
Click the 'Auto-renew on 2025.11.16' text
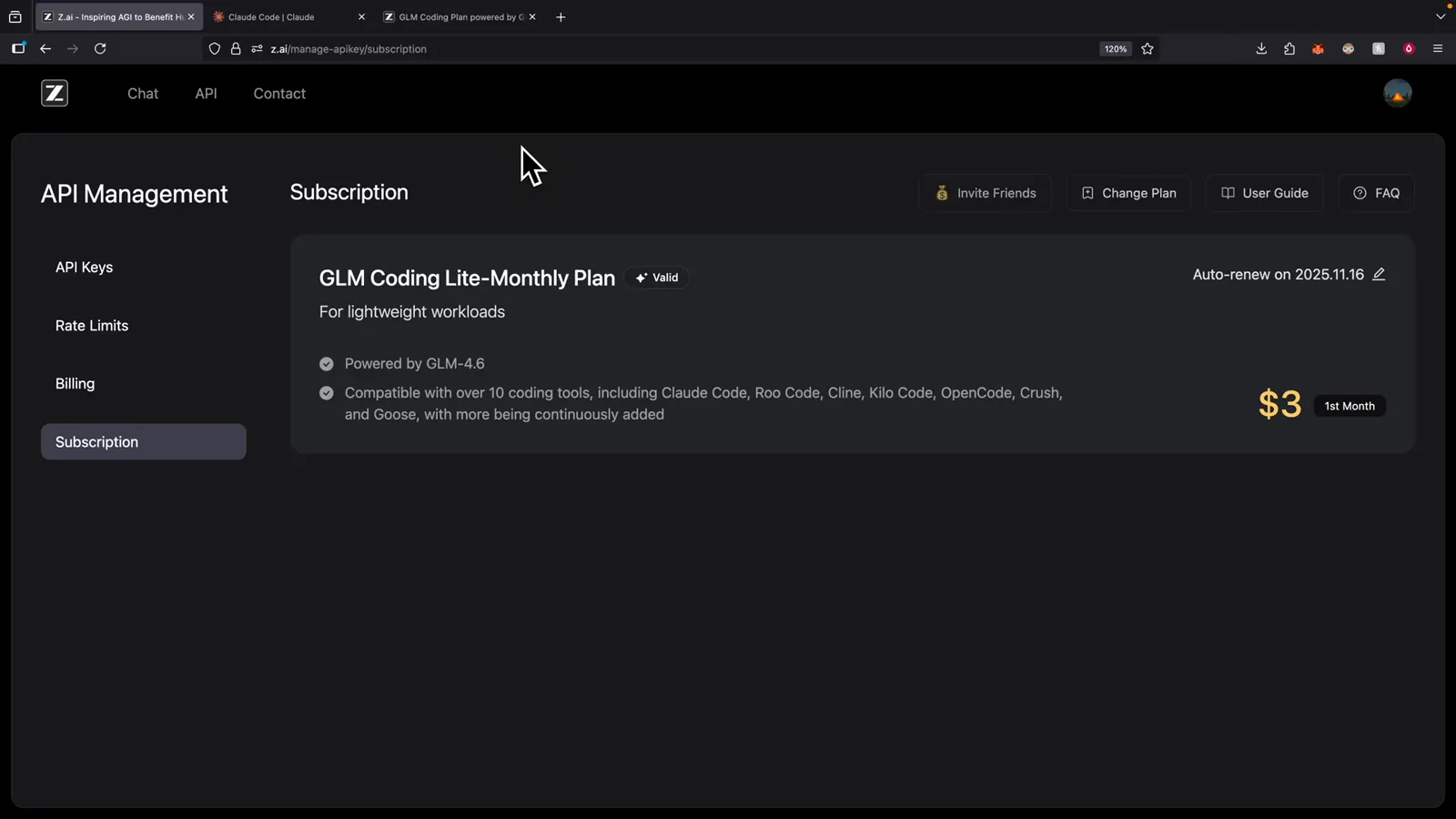click(1279, 275)
